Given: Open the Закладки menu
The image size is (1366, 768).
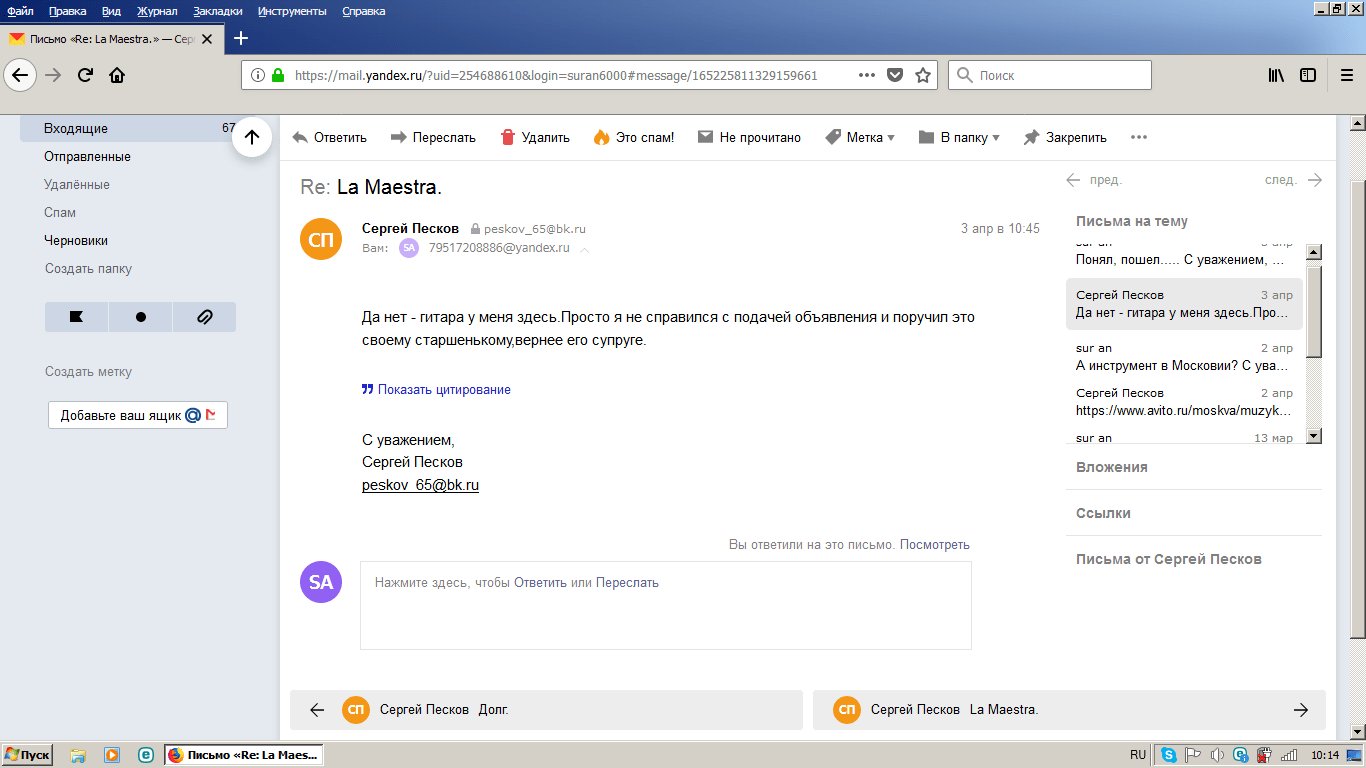Looking at the screenshot, I should click(x=219, y=11).
